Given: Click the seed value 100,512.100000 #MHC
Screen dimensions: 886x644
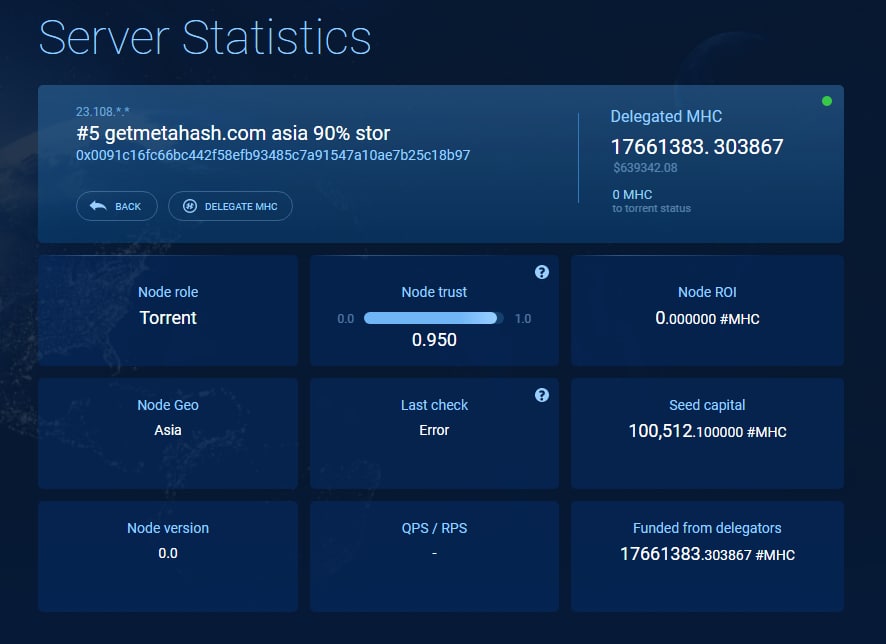Looking at the screenshot, I should coord(707,432).
